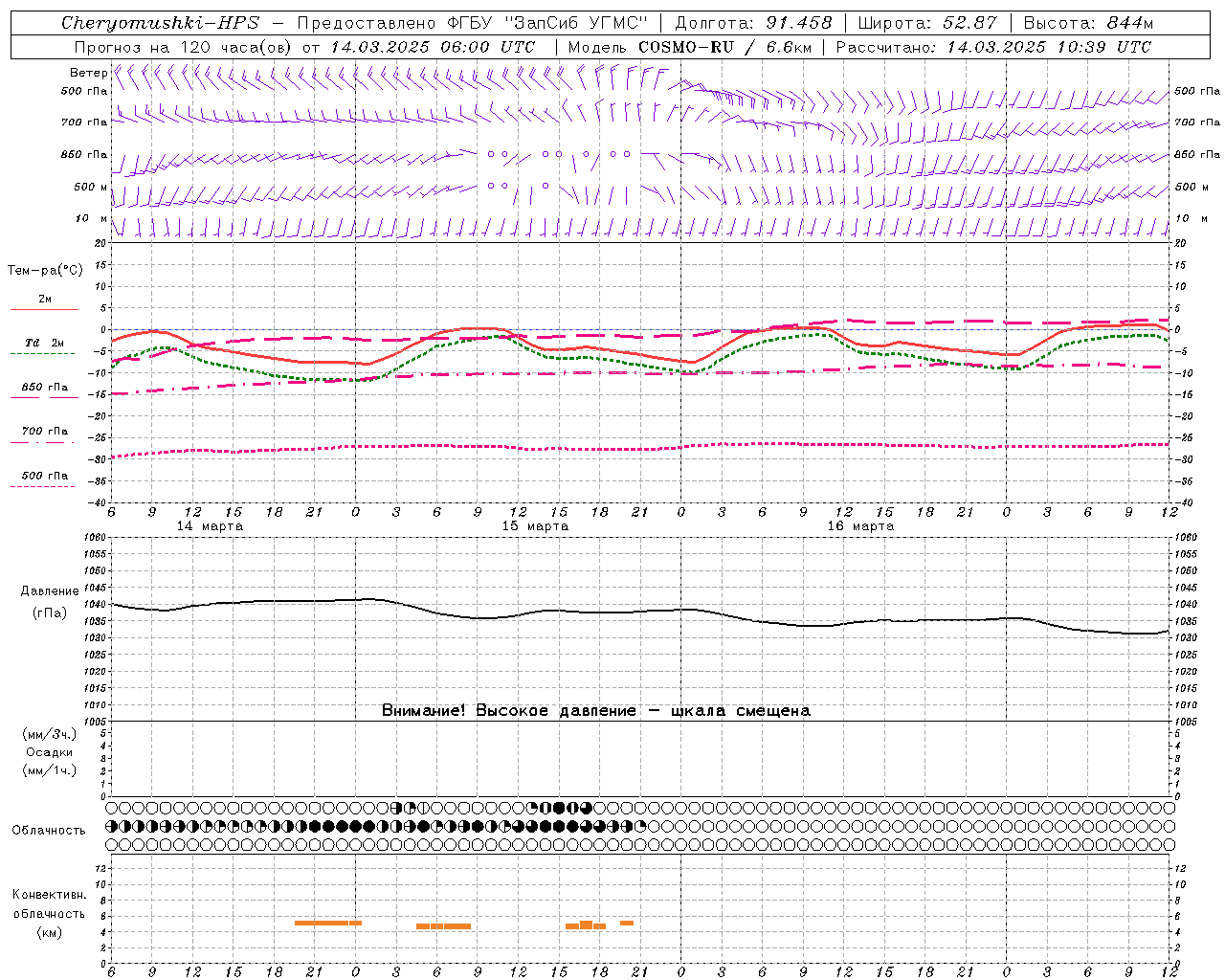Click the 'Тем-ра(°C)' temperature panel label

[x=45, y=271]
